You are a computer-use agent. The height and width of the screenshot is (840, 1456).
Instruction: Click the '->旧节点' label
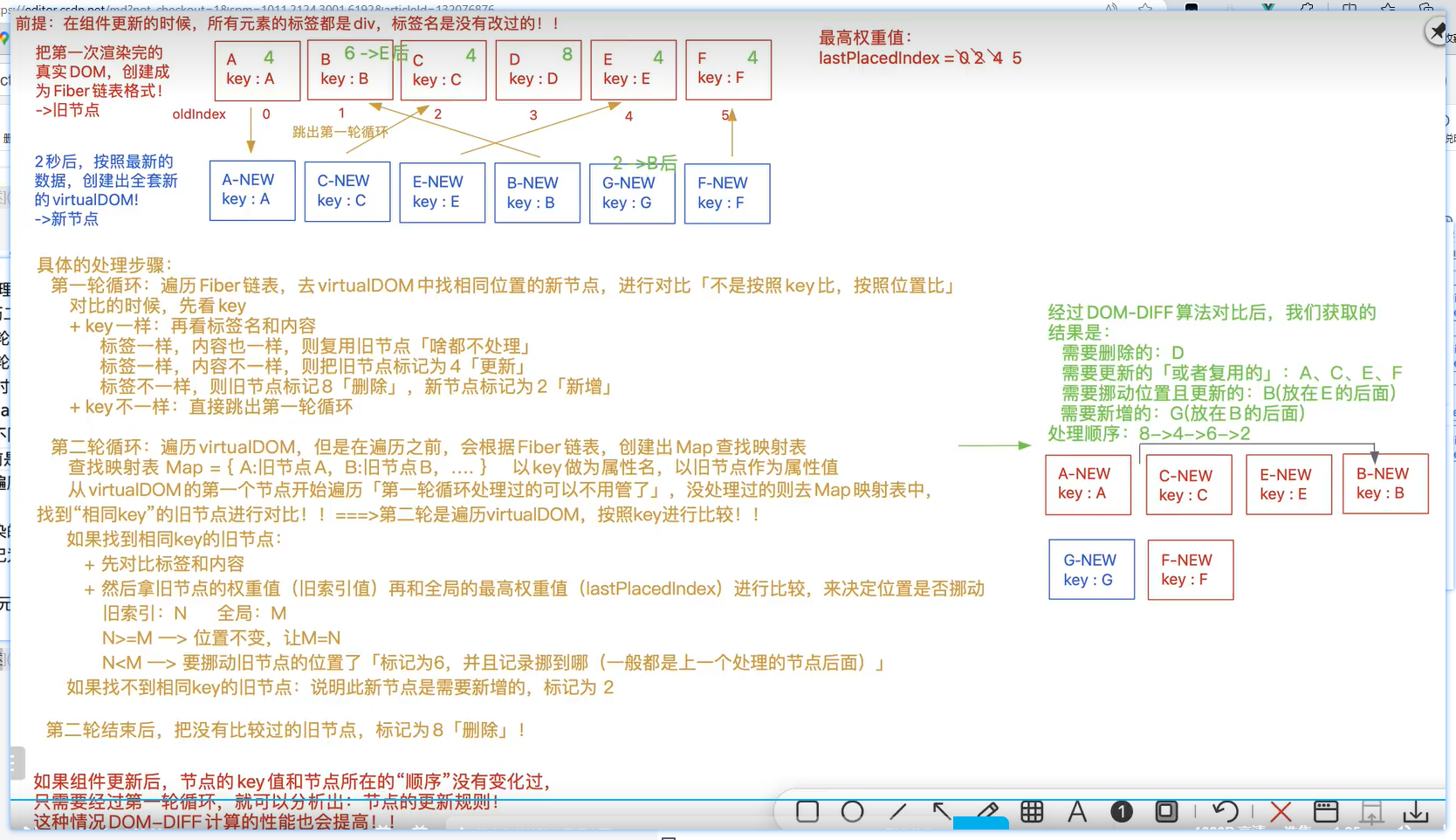pos(67,110)
